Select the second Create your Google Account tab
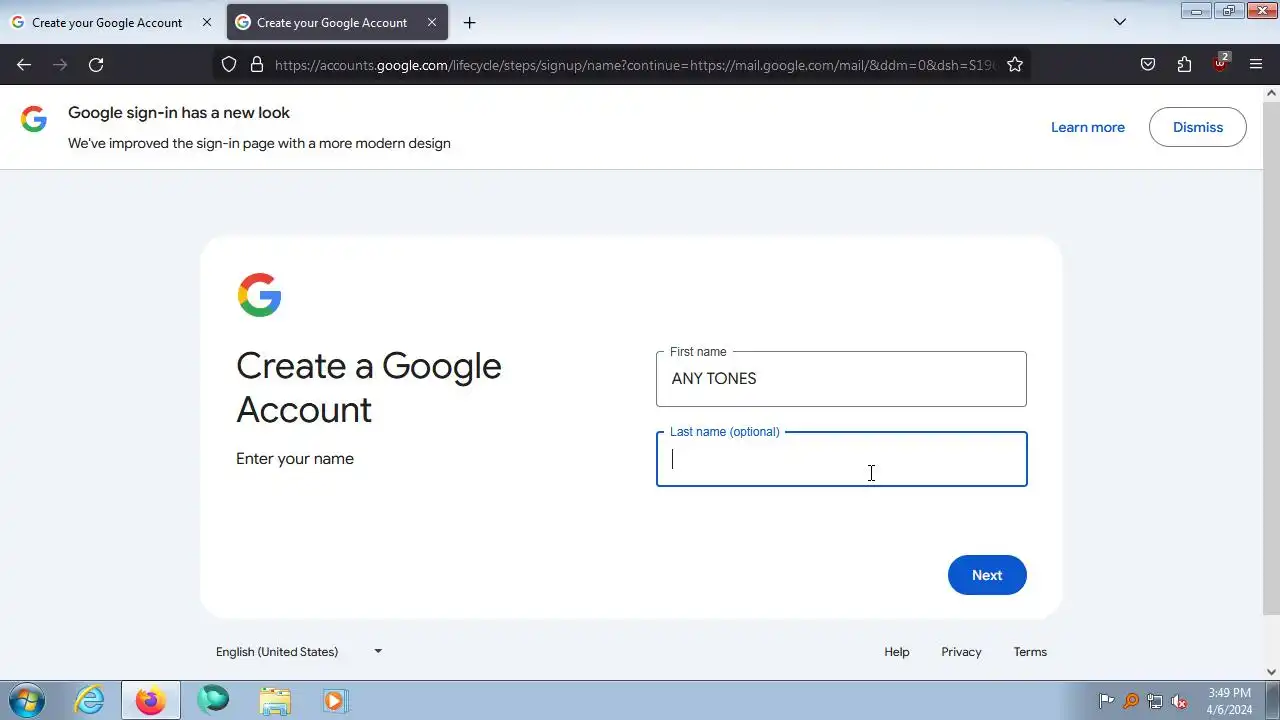The image size is (1280, 720). [x=337, y=22]
